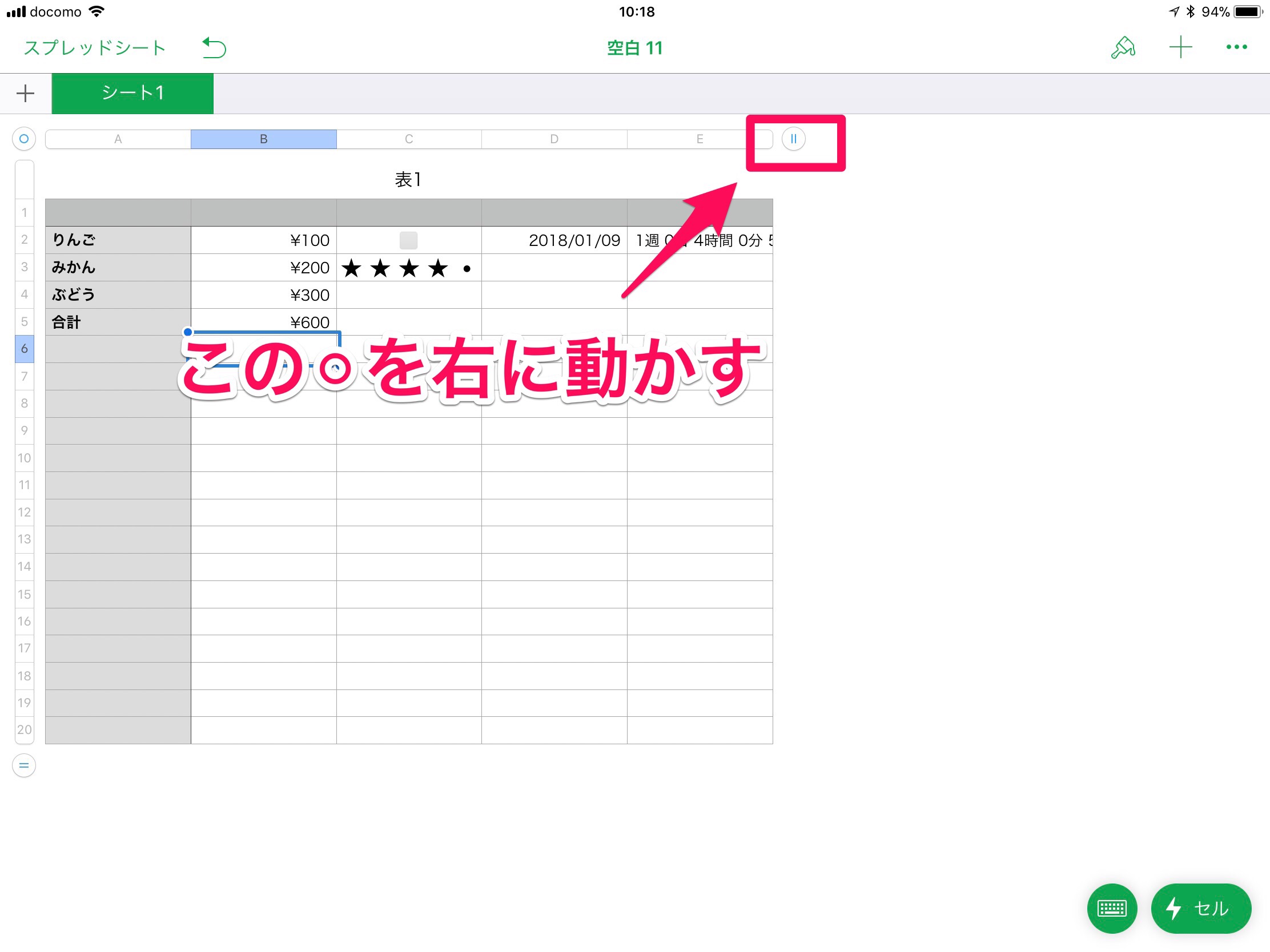Image resolution: width=1270 pixels, height=952 pixels.
Task: Toggle the checkbox in the りんご row
Action: coord(408,240)
